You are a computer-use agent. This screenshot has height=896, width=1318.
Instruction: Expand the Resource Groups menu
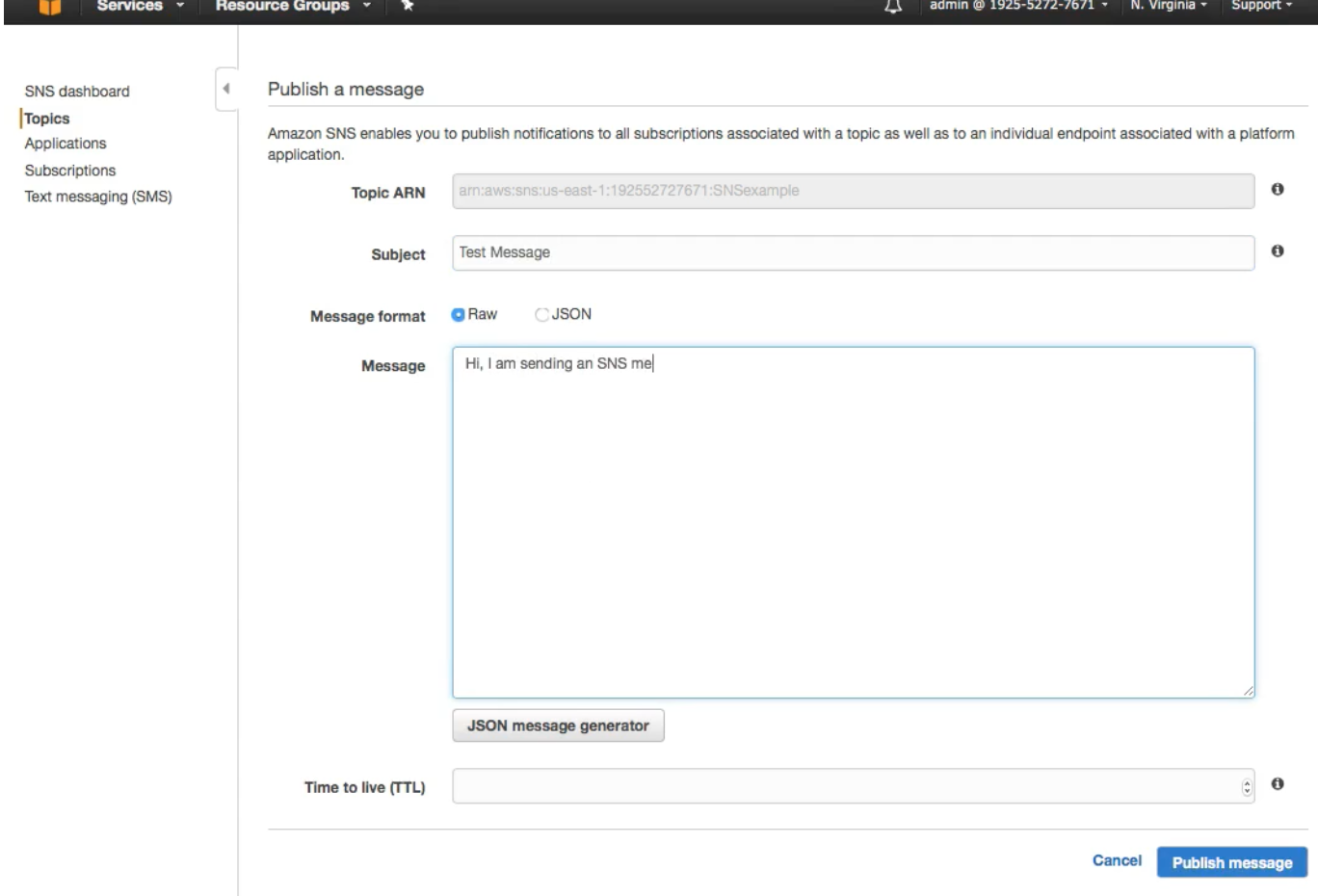pos(292,7)
